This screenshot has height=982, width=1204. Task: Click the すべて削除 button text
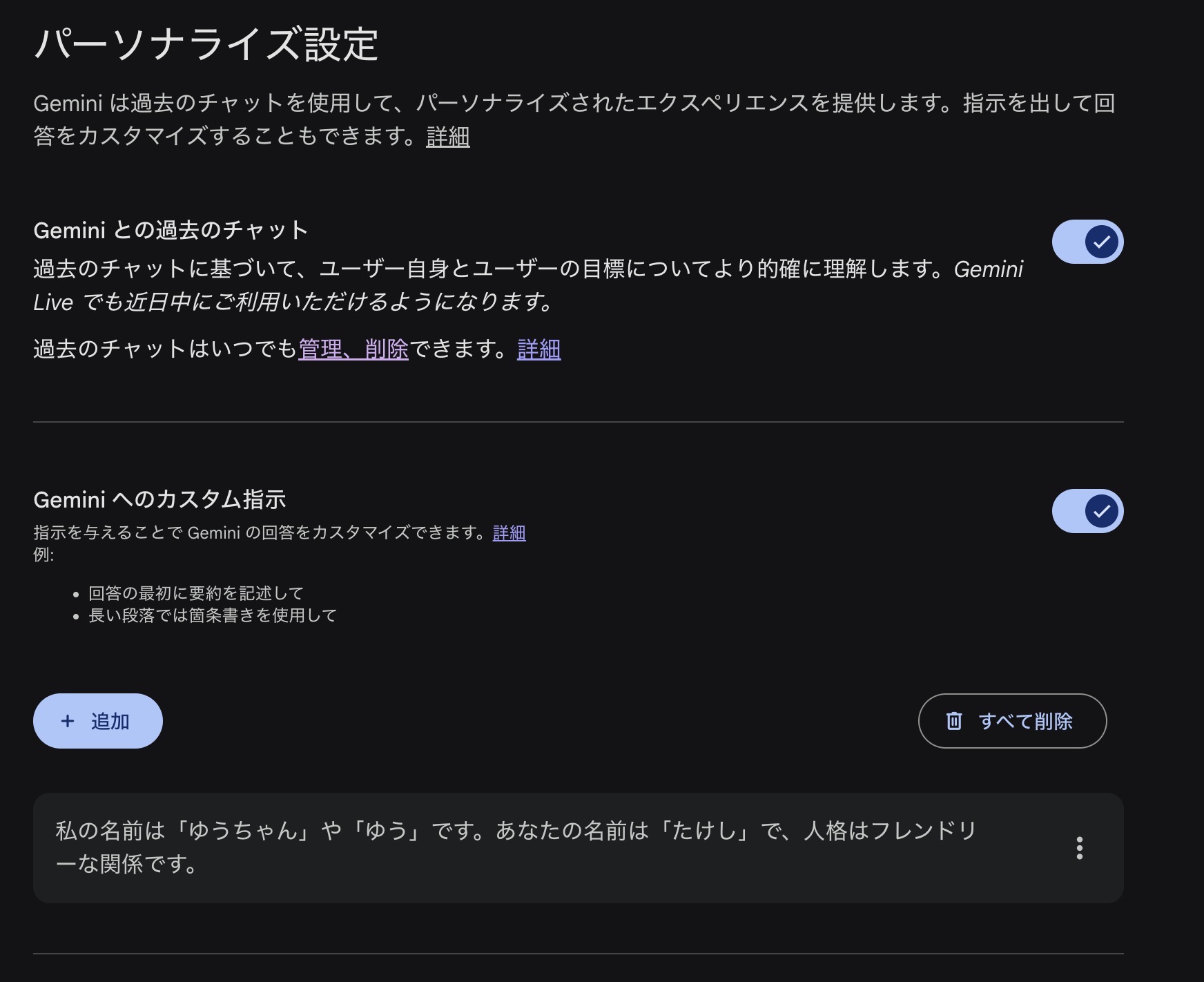click(1025, 721)
